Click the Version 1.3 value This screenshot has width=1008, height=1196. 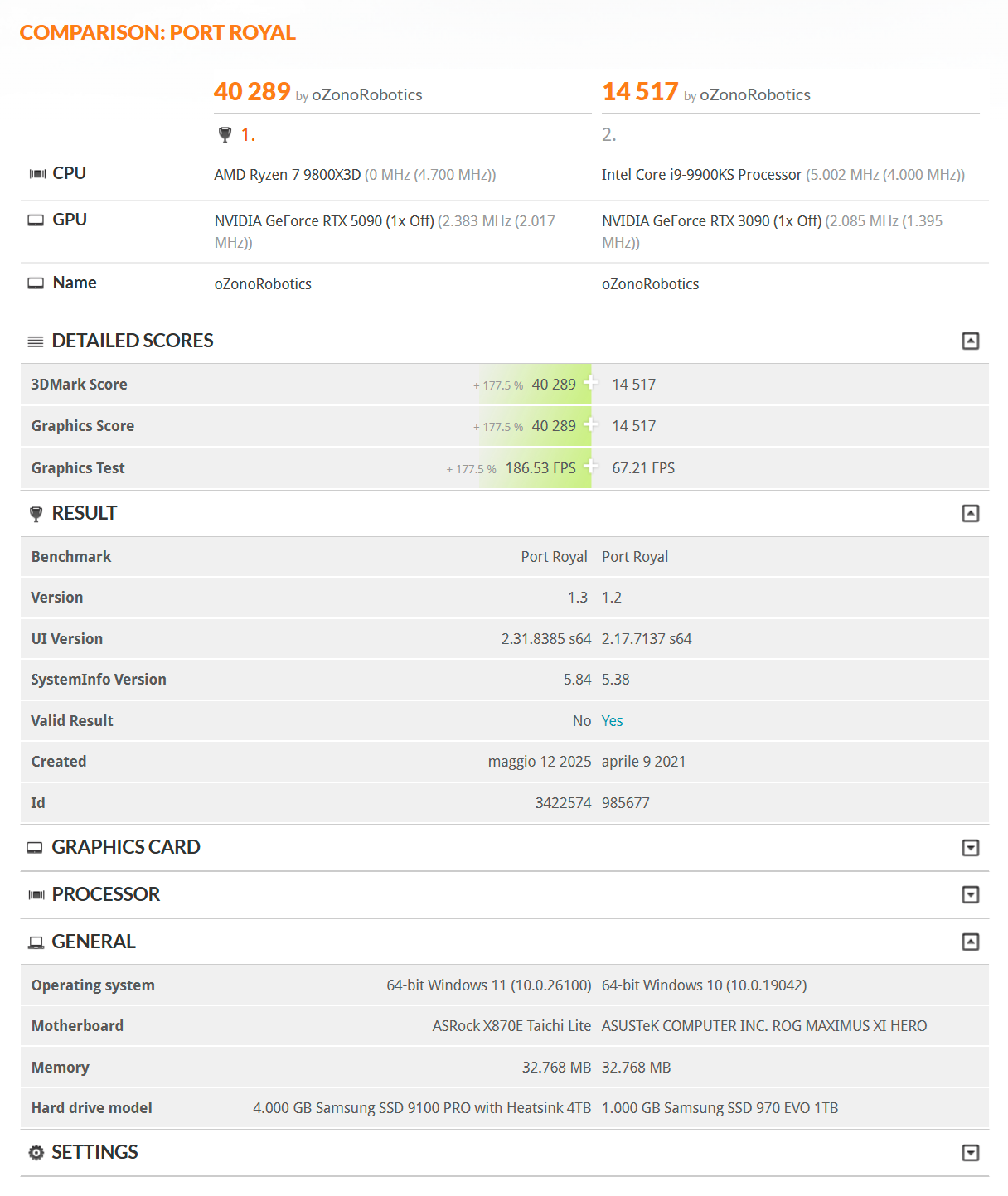(578, 598)
